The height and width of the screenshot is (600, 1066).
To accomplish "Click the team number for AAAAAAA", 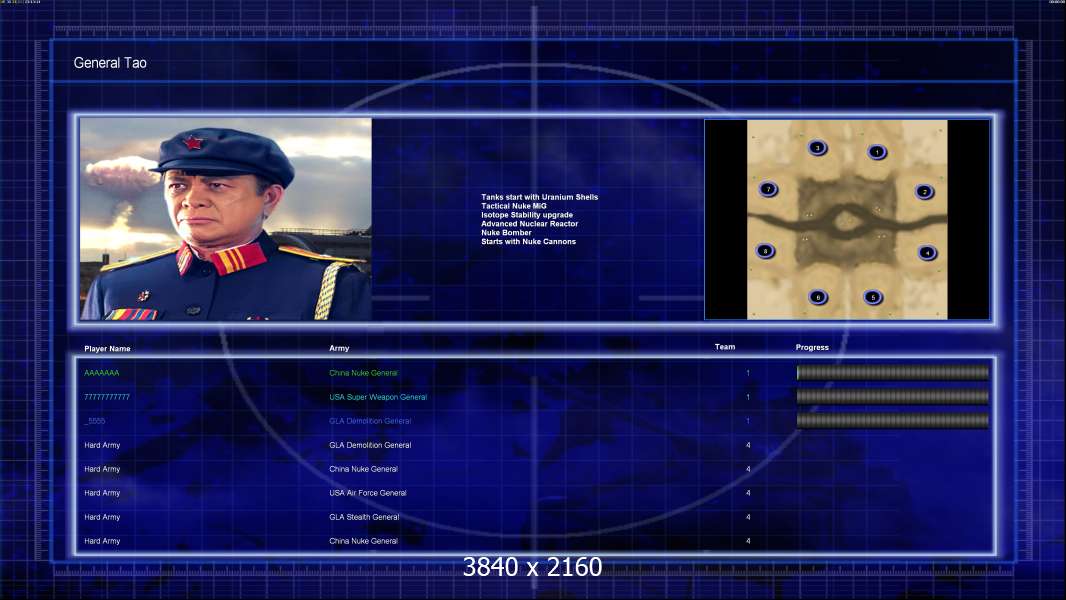I will pos(748,373).
